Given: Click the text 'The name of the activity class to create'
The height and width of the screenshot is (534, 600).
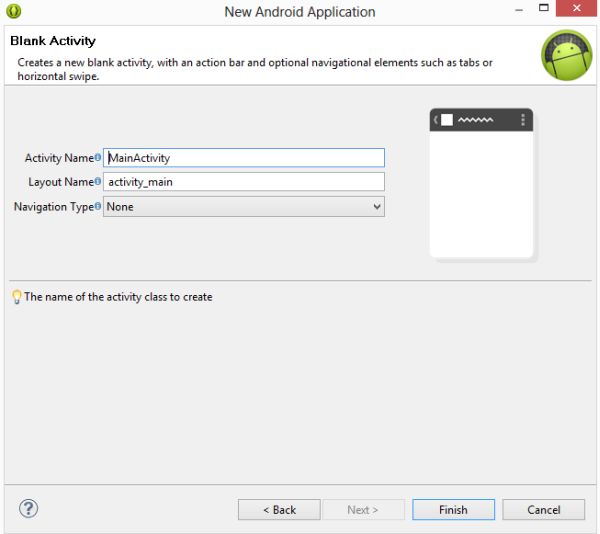Looking at the screenshot, I should point(118,297).
